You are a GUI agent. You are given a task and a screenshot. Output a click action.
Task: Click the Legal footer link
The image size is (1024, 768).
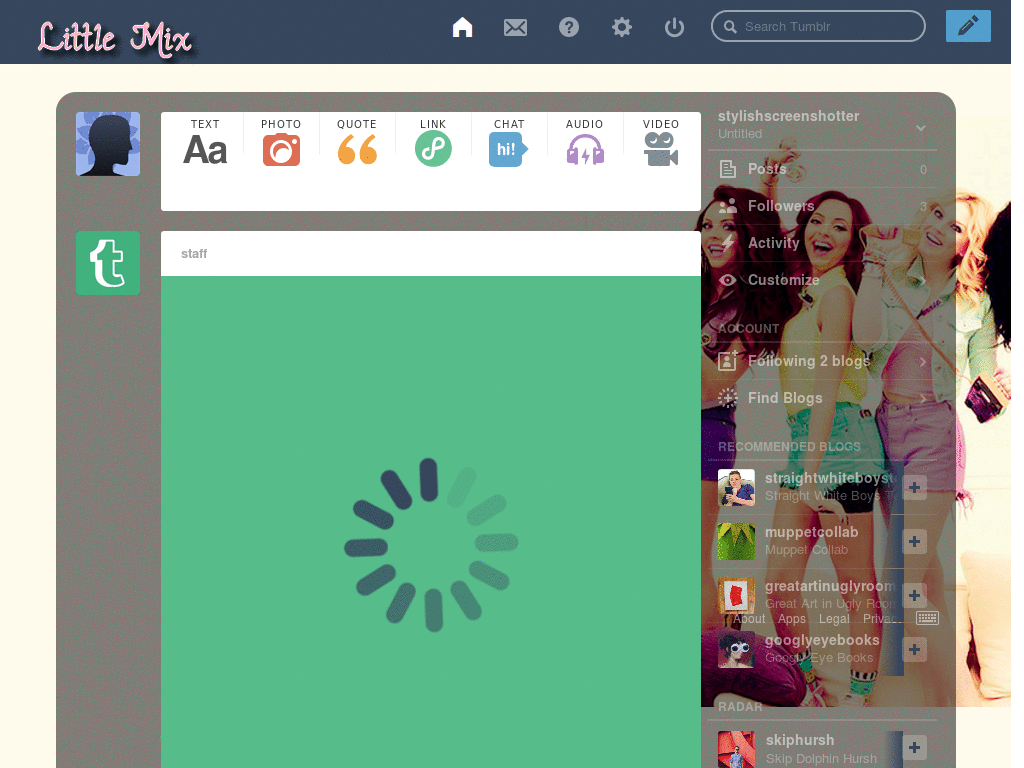coord(834,619)
